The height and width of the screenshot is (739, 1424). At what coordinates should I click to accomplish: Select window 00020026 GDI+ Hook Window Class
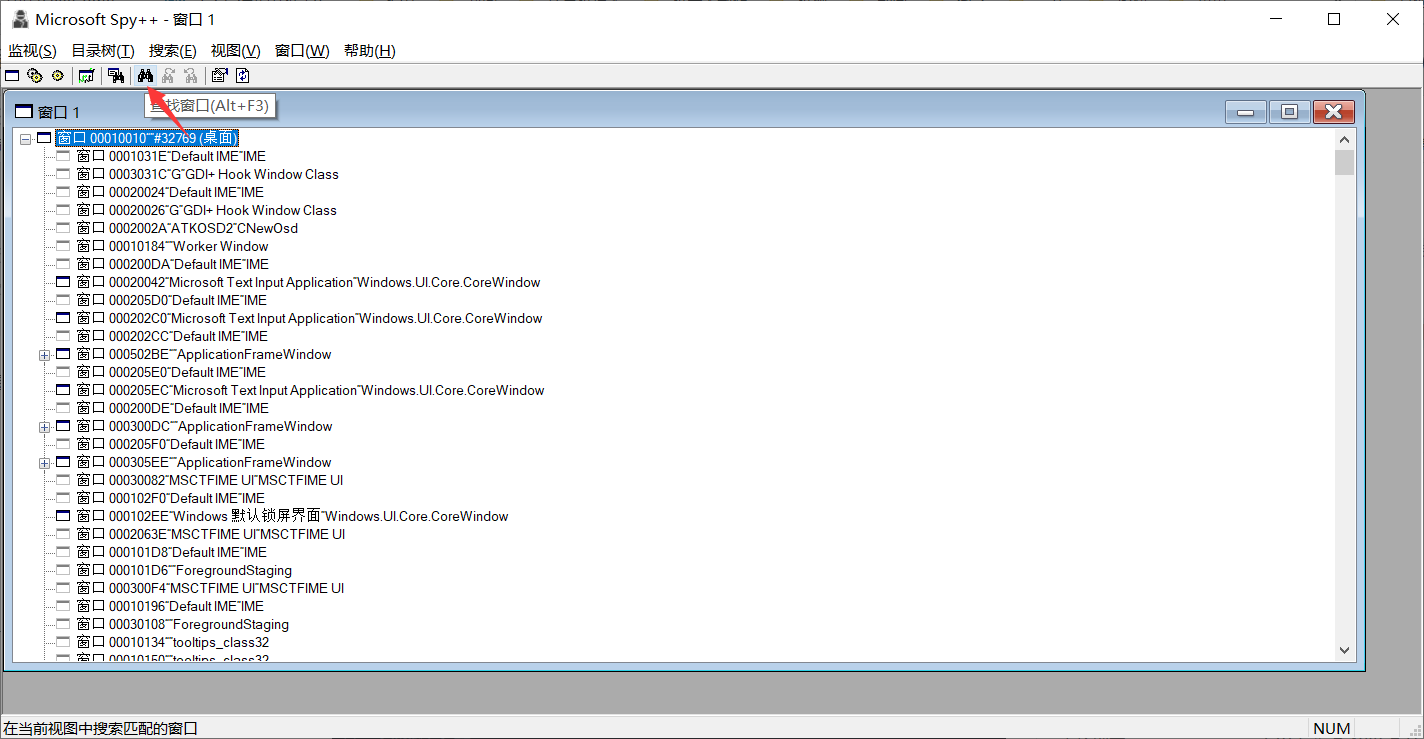pos(206,210)
